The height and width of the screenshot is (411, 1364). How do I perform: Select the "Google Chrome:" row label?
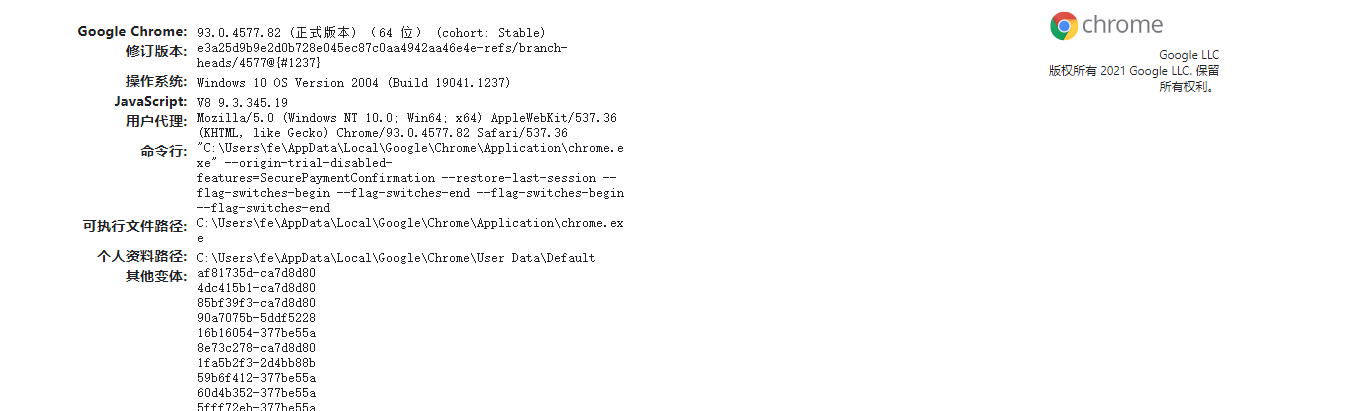click(132, 32)
